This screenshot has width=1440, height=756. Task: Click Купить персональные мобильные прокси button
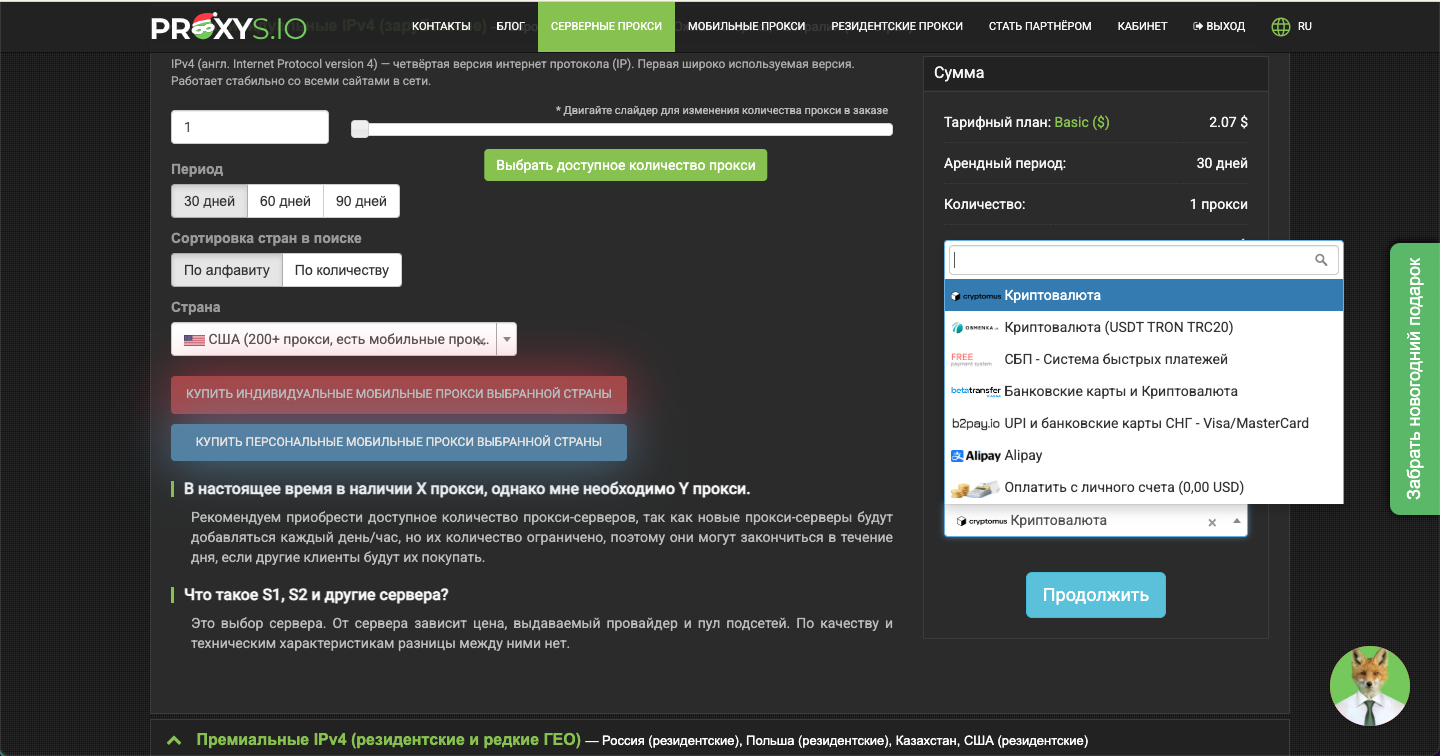tap(399, 442)
